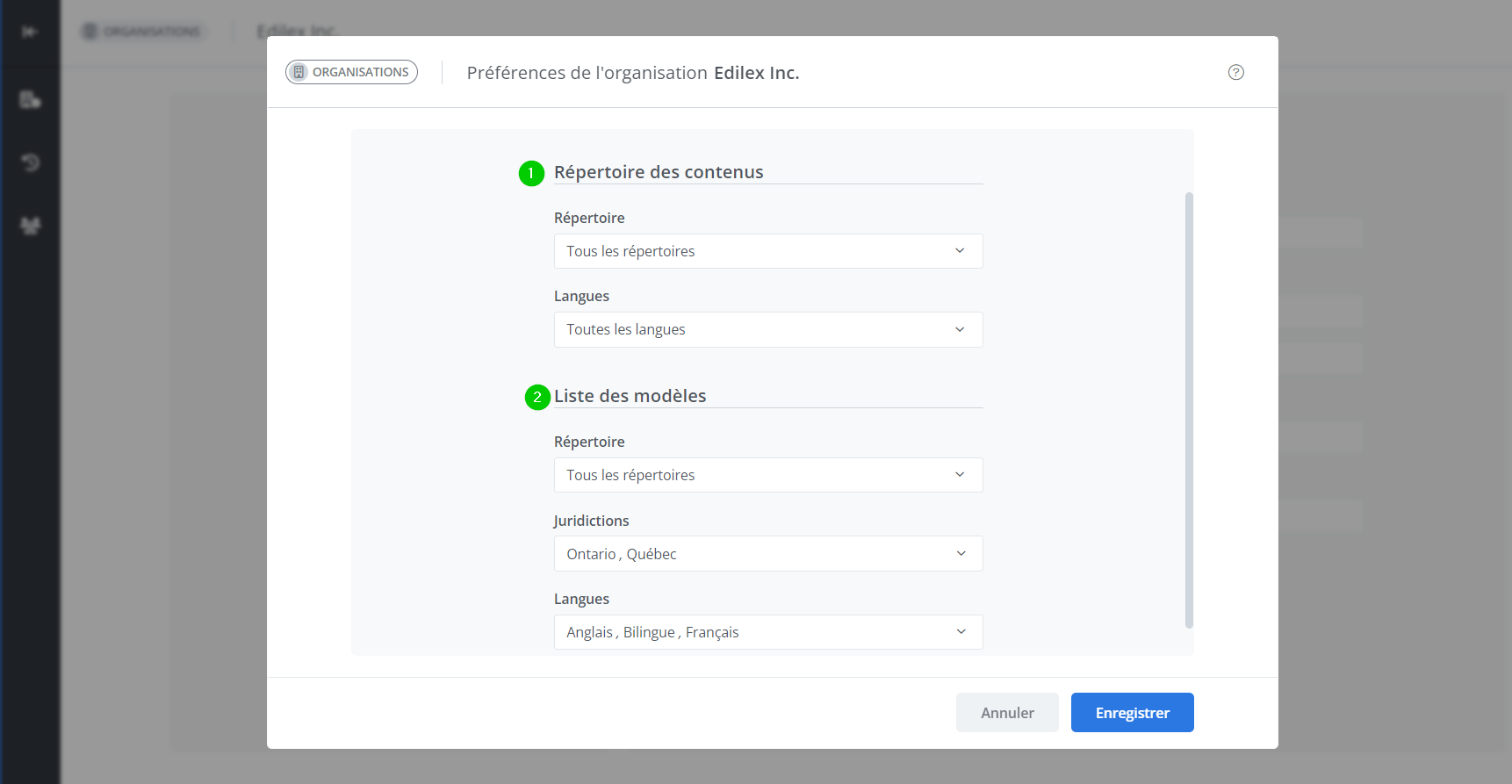
Task: Click the sidebar expand arrow icon
Action: click(x=30, y=32)
